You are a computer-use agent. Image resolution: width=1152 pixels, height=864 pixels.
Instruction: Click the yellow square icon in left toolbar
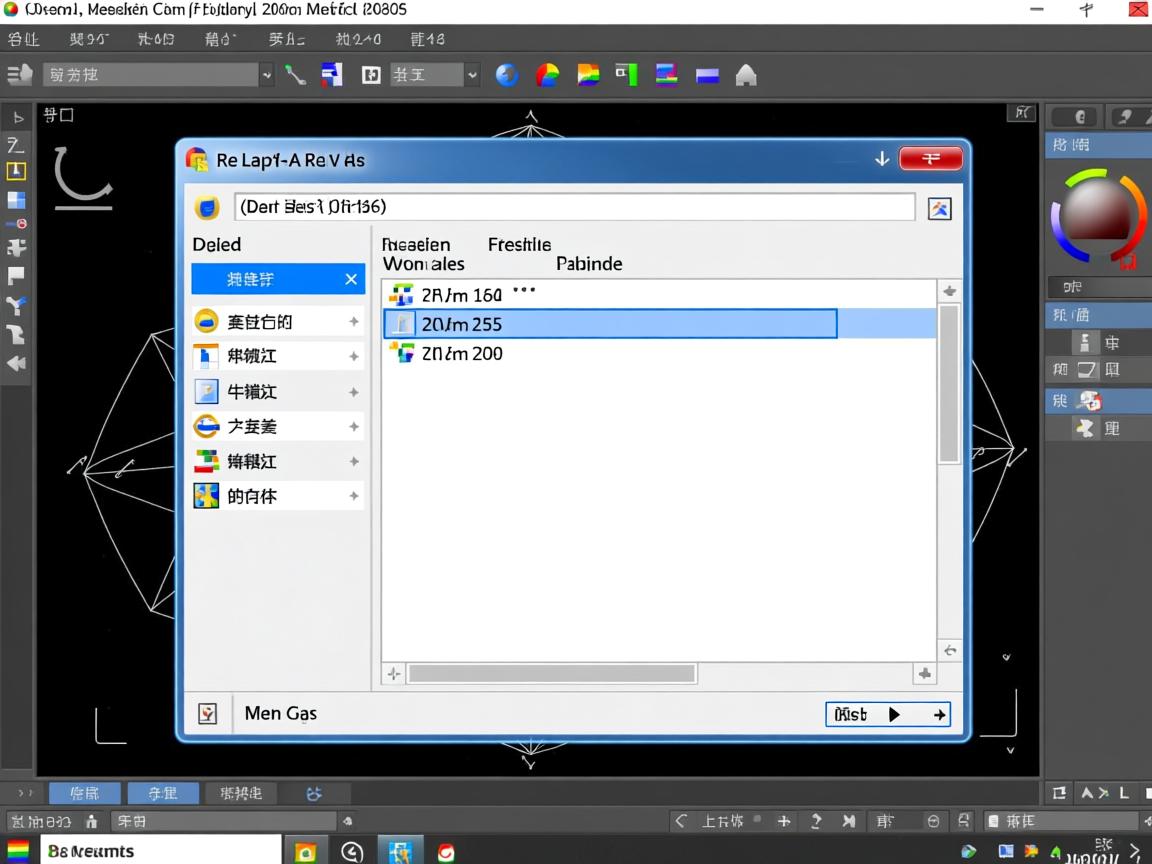pyautogui.click(x=16, y=171)
